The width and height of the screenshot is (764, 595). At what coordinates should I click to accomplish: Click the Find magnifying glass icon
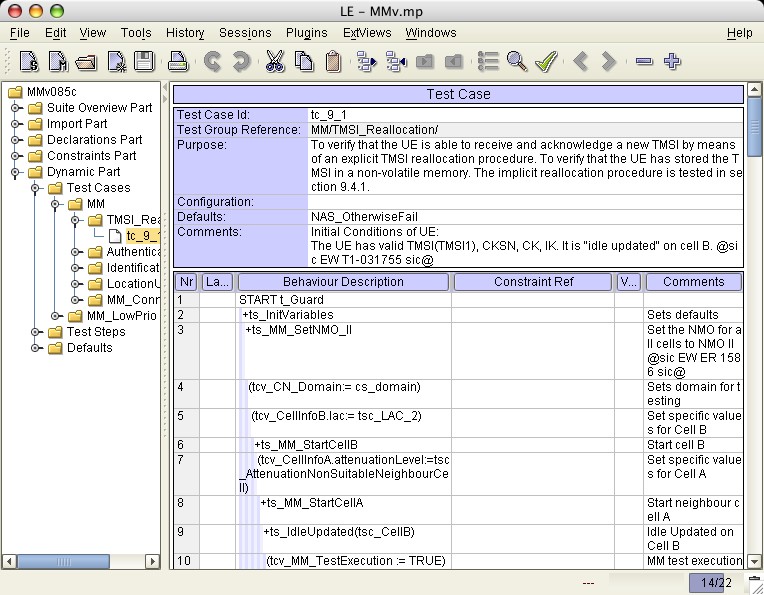pyautogui.click(x=516, y=62)
